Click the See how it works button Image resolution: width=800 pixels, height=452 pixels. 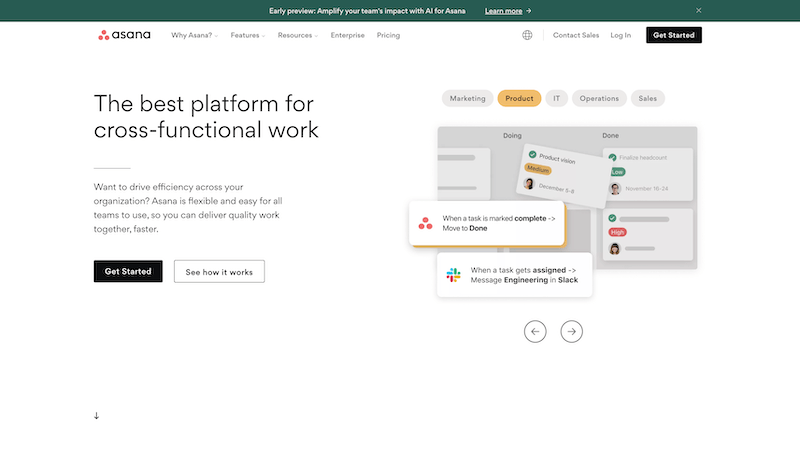tap(219, 271)
